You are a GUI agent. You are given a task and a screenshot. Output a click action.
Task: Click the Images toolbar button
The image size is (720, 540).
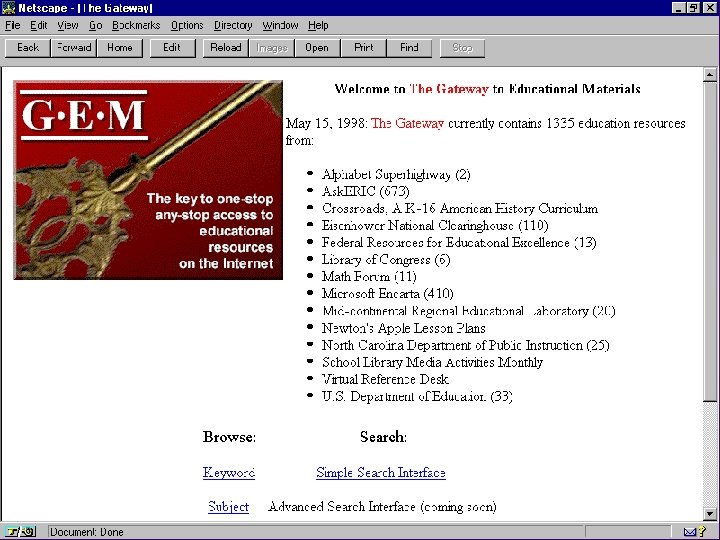[271, 48]
